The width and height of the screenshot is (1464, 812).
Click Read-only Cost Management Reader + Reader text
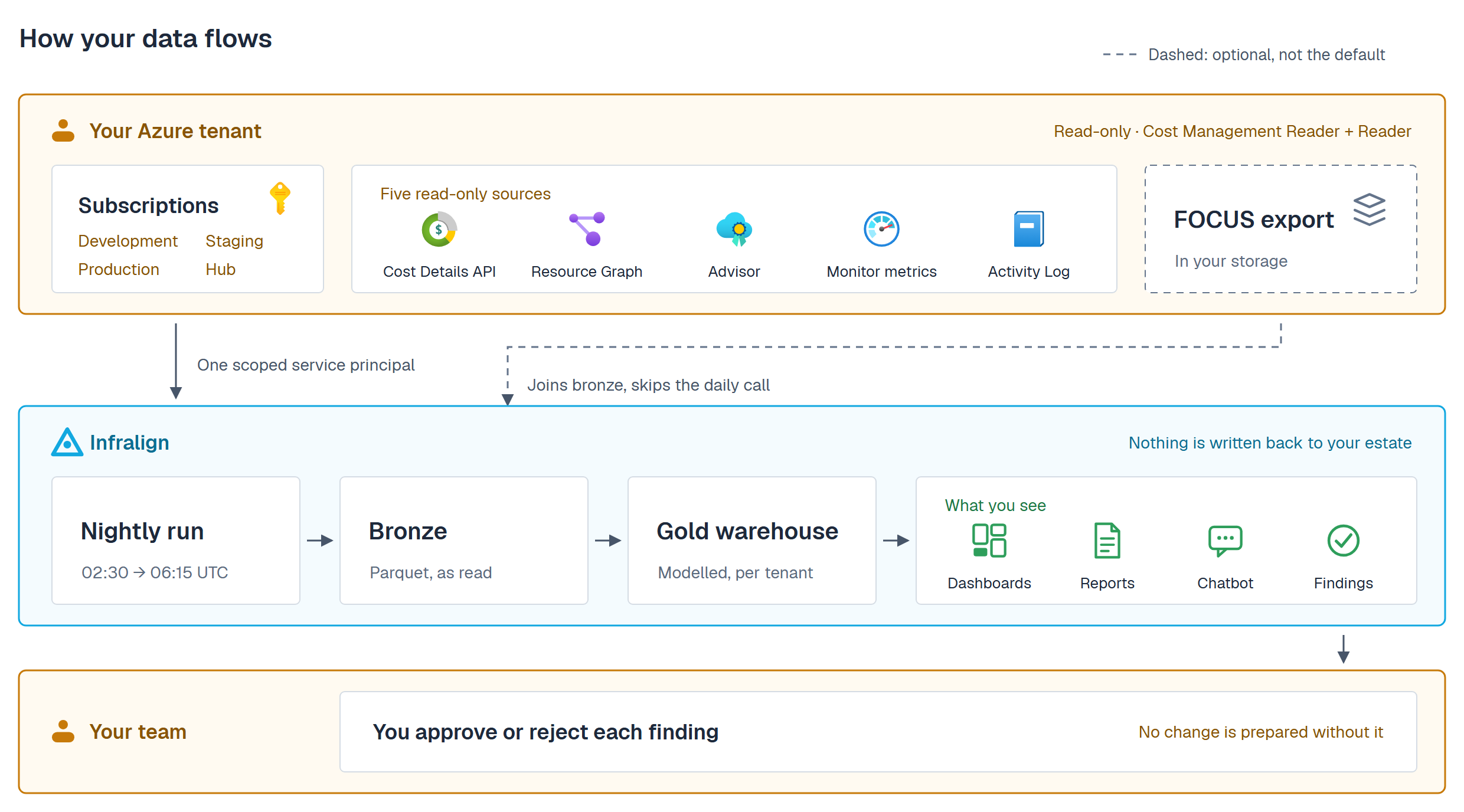[1233, 131]
